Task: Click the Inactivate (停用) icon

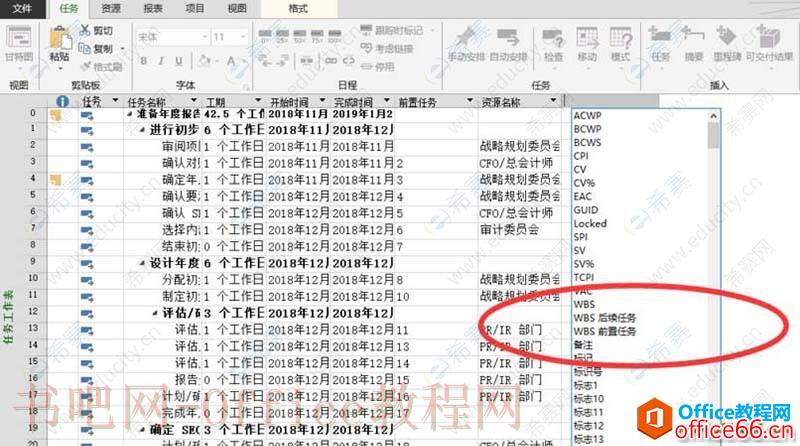Action: point(366,66)
